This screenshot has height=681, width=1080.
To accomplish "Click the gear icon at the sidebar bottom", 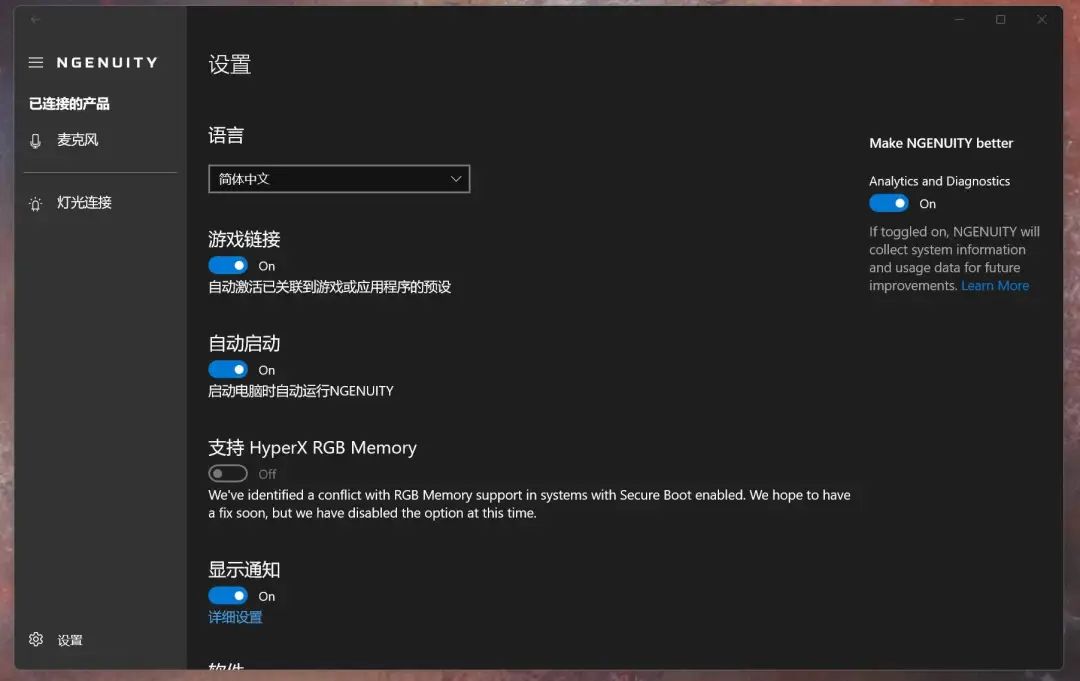I will (36, 640).
